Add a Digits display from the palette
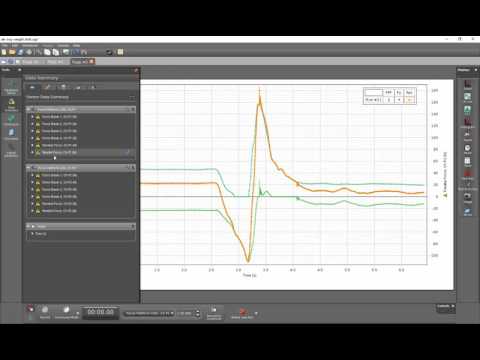This screenshot has width=480, height=360. pyautogui.click(x=468, y=135)
